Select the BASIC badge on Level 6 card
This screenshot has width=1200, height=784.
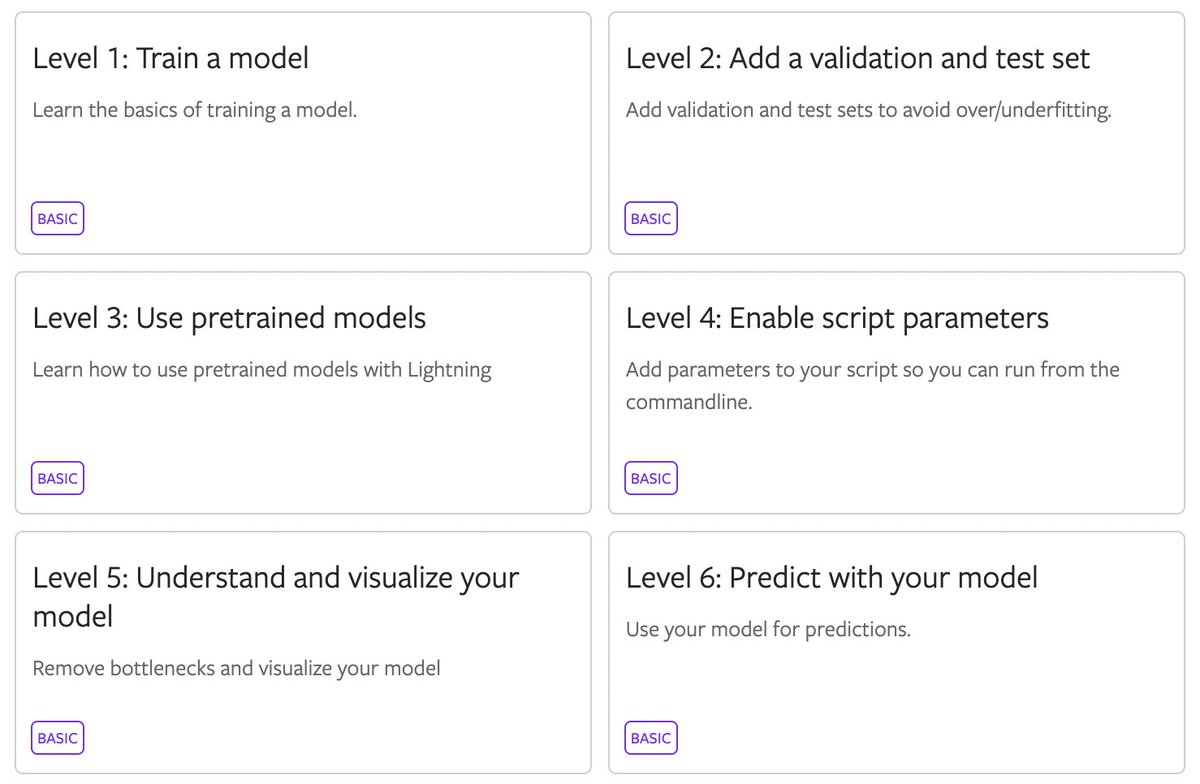point(651,738)
